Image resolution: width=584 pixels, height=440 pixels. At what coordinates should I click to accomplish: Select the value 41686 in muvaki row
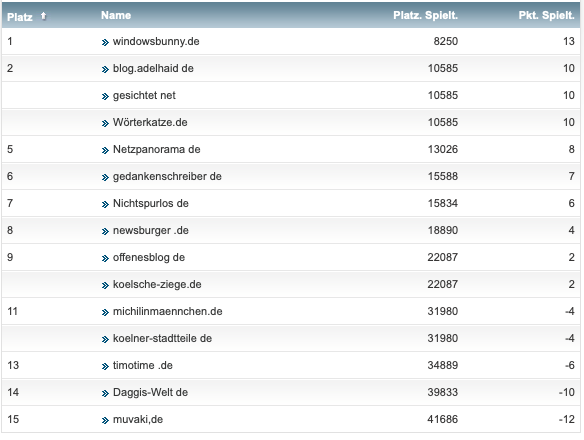point(442,420)
